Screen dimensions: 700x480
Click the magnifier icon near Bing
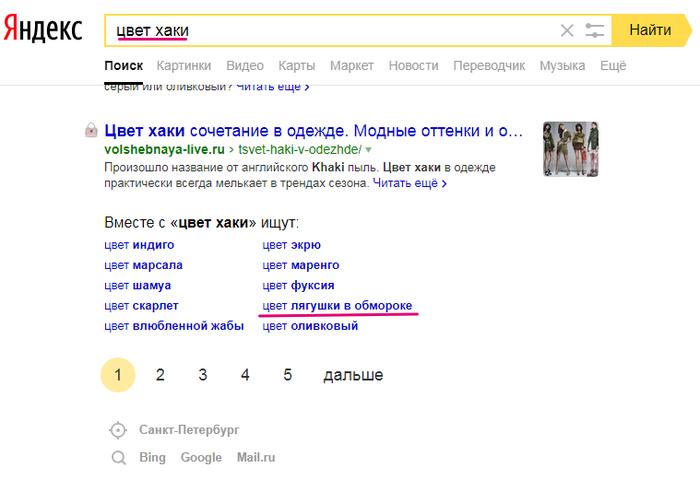119,458
